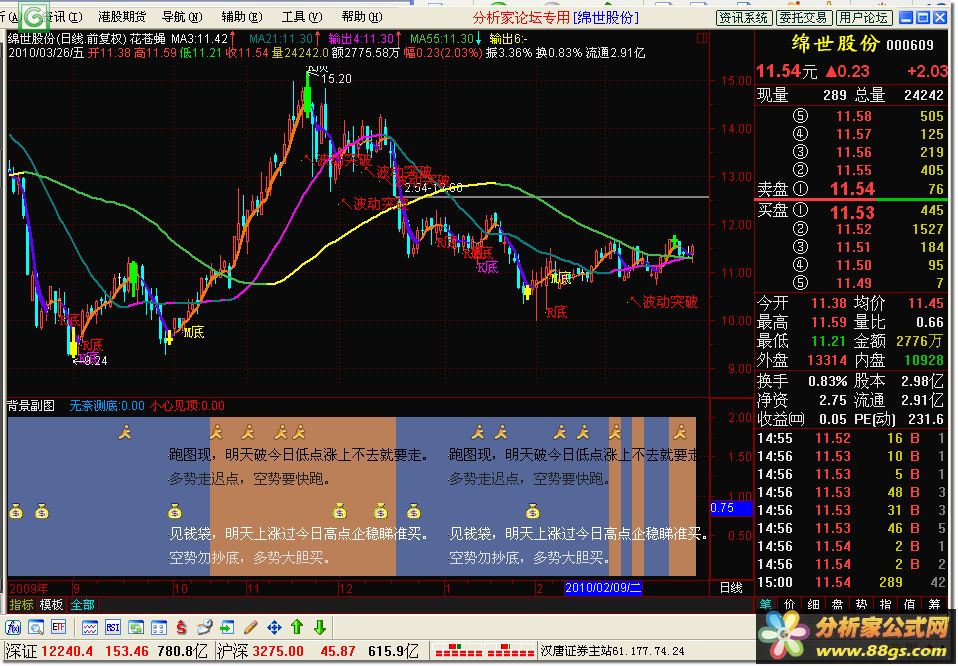The image size is (958, 666).
Task: Click the 无奈测底:0.00 indicator label
Action: coord(107,406)
